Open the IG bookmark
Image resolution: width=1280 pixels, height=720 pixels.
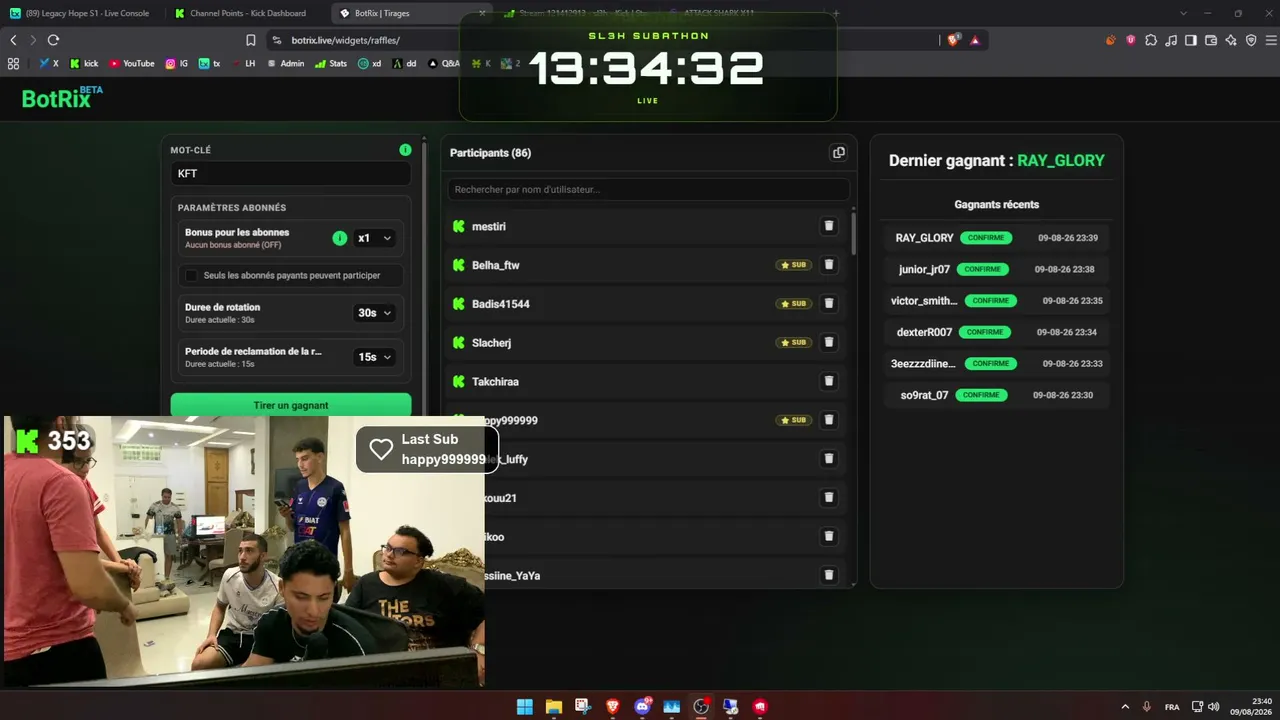click(177, 63)
